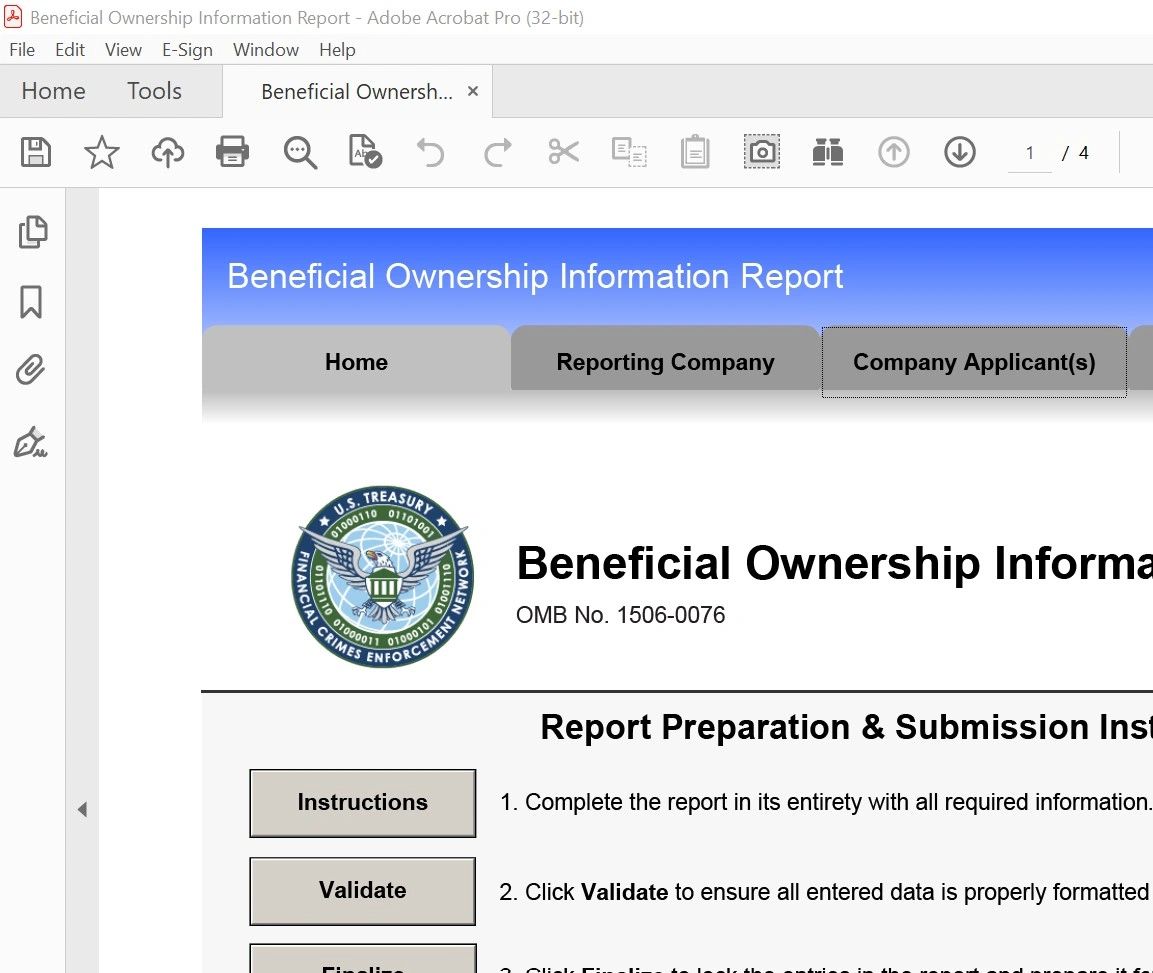Click the large Beneficial Ownership Informa heading
Image resolution: width=1153 pixels, height=973 pixels.
click(835, 563)
